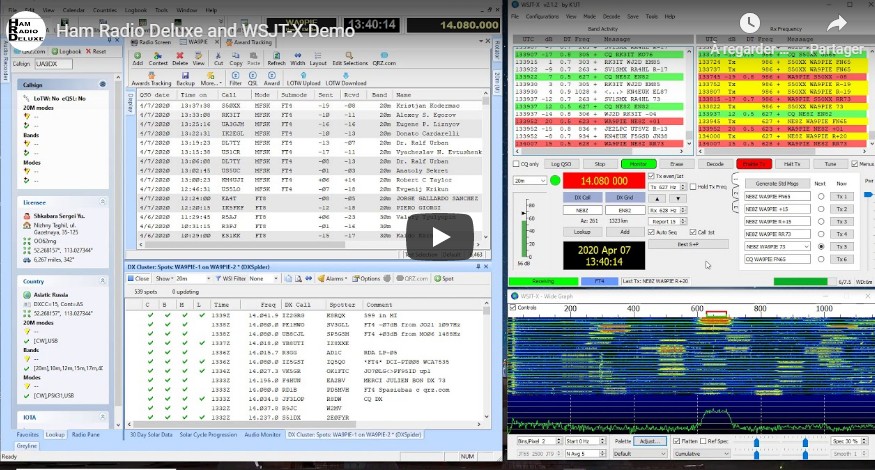Click Alarms bell icon in DX Cluster

coord(332,279)
